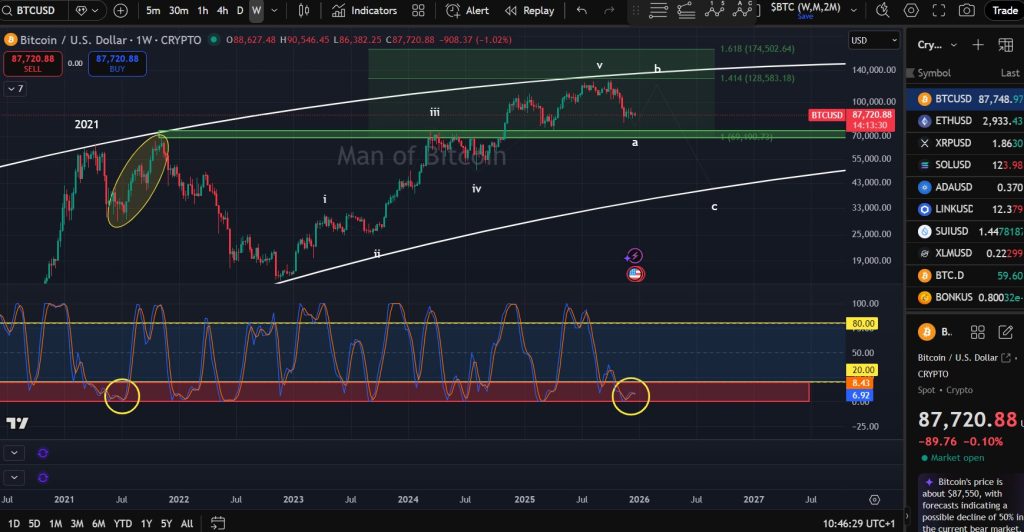Click the Trade button
This screenshot has height=532, width=1024.
tap(1003, 11)
